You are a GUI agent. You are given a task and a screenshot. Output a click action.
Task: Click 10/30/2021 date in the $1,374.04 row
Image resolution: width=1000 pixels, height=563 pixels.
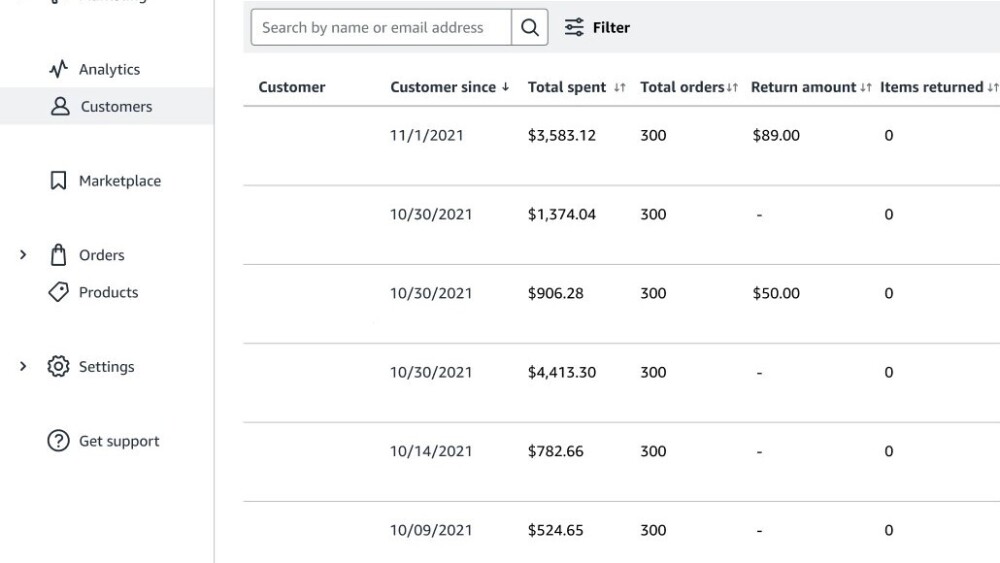point(431,214)
